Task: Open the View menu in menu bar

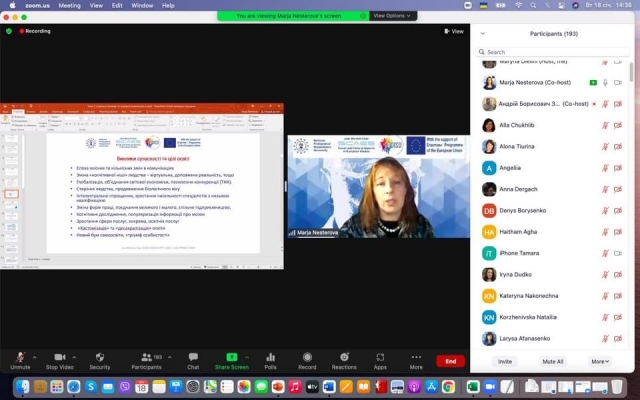Action: 96,5
